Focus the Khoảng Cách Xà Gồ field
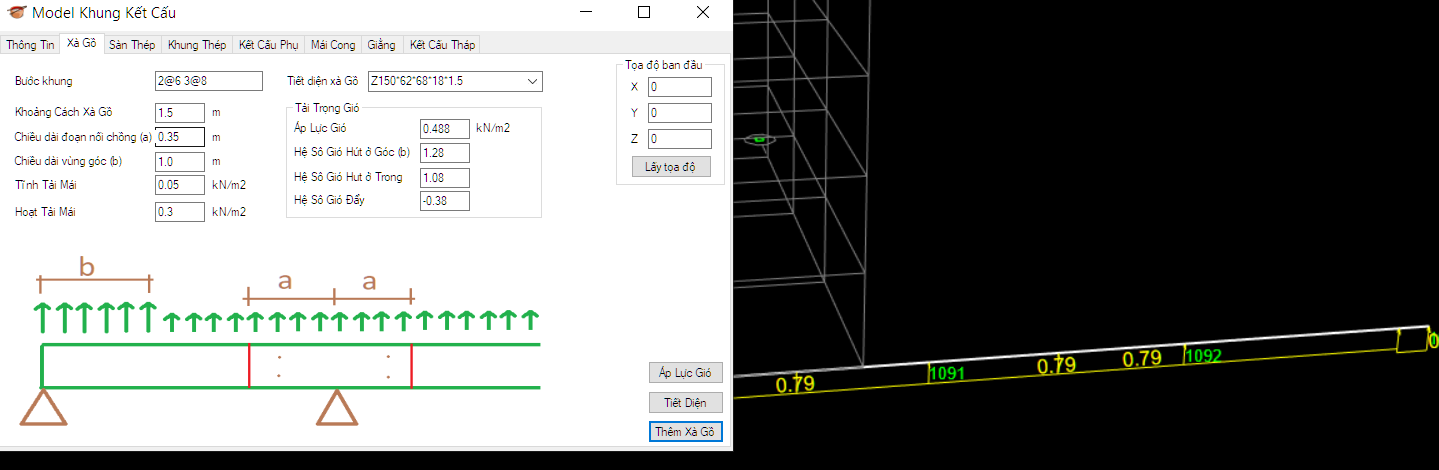The width and height of the screenshot is (1439, 470). point(180,113)
